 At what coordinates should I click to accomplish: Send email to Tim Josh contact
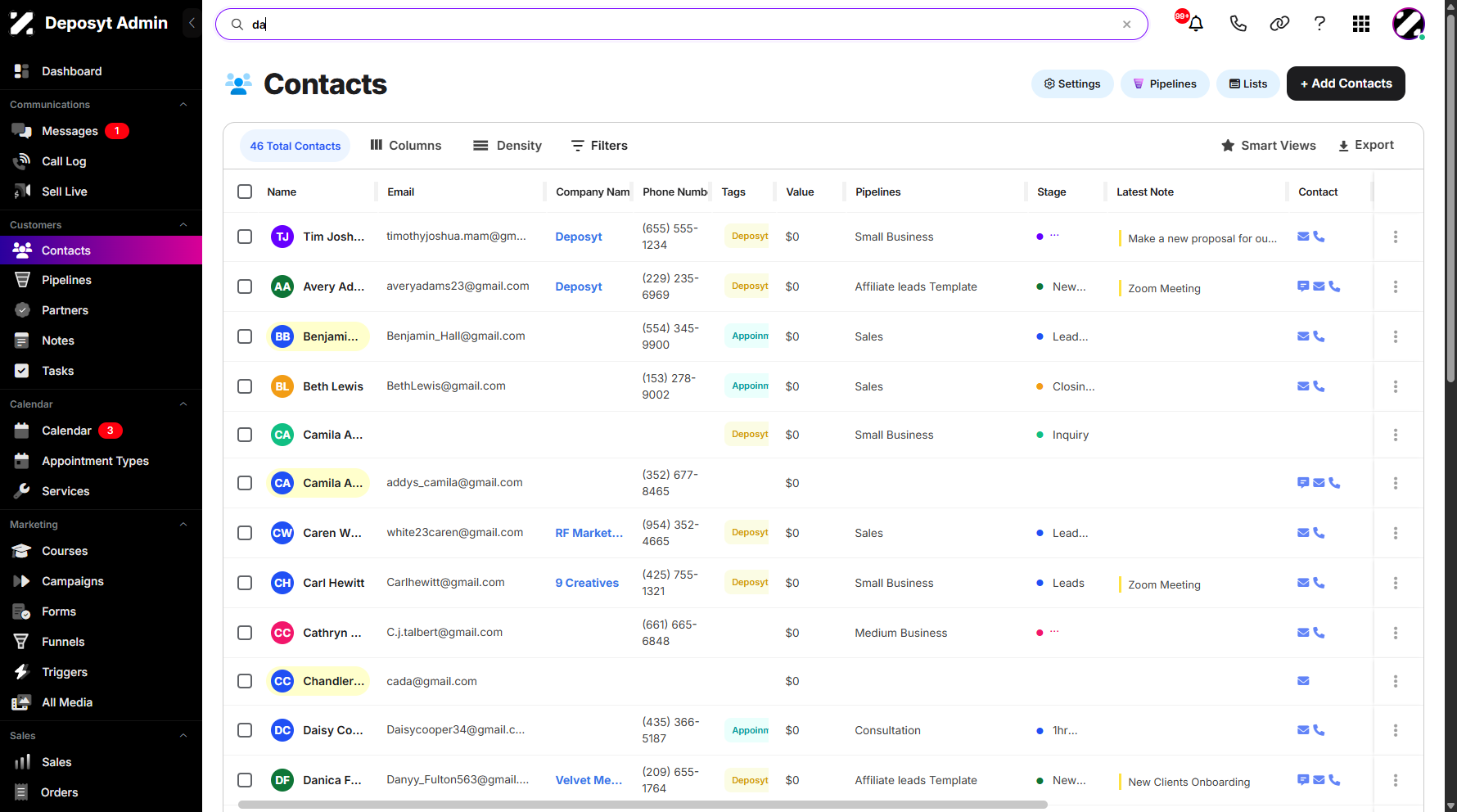click(x=1303, y=237)
